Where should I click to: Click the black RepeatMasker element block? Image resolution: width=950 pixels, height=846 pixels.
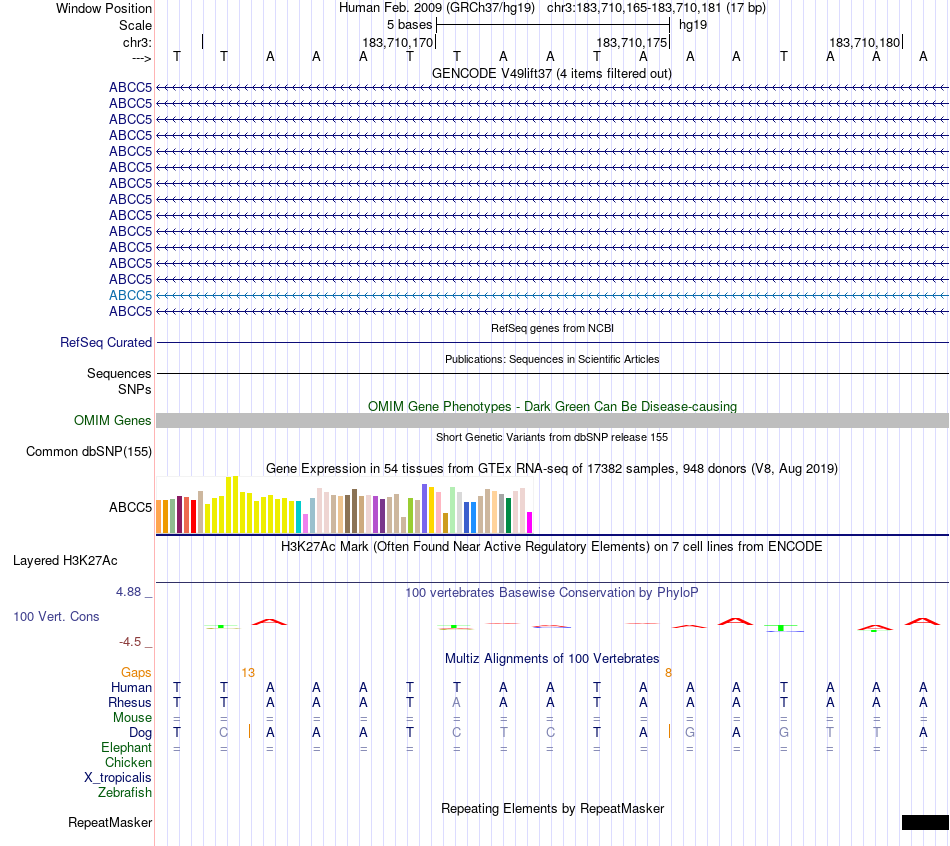point(925,822)
